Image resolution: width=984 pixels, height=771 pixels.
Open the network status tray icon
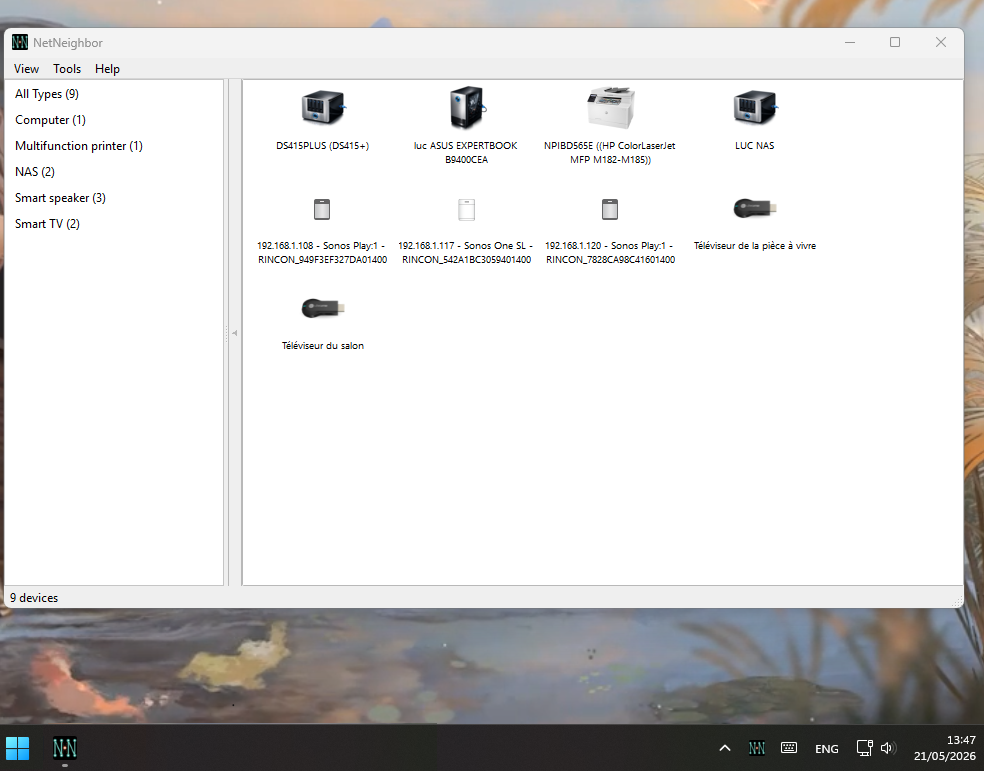(864, 748)
